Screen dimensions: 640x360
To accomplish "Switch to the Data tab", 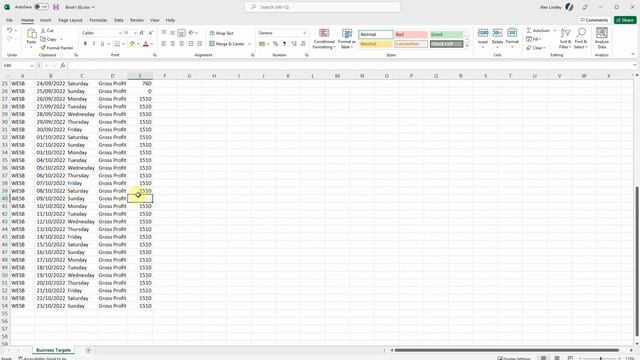I will [119, 20].
